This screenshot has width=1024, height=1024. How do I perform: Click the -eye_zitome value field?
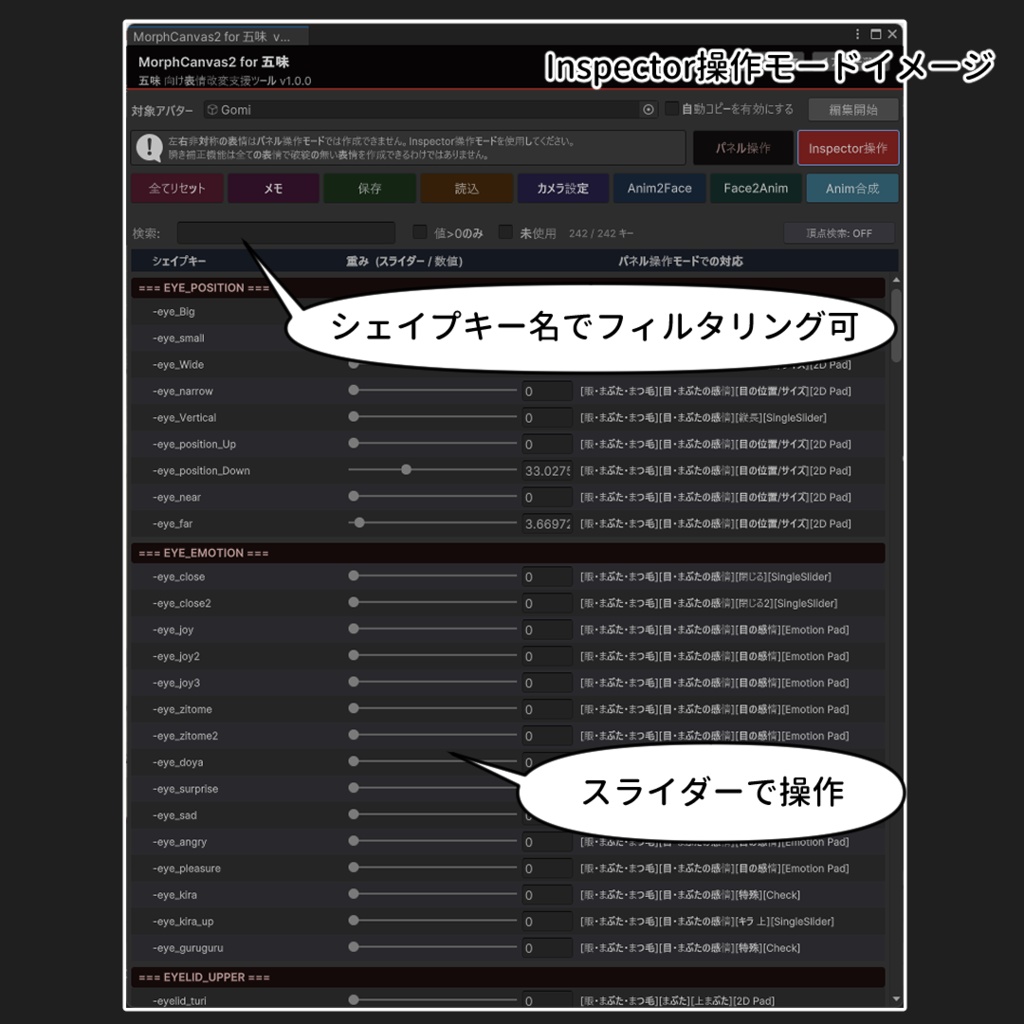(x=547, y=709)
